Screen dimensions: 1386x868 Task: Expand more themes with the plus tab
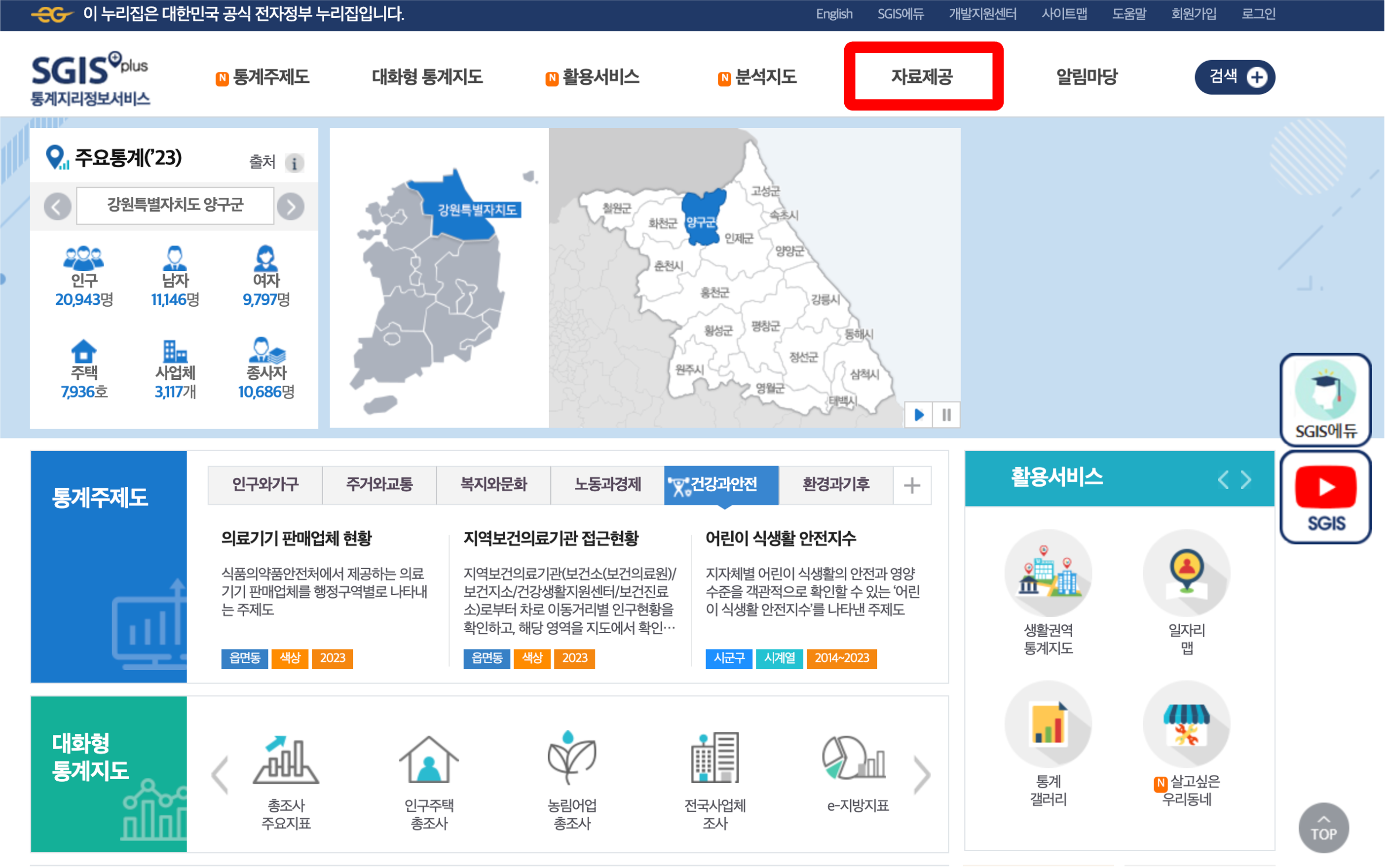[x=911, y=485]
